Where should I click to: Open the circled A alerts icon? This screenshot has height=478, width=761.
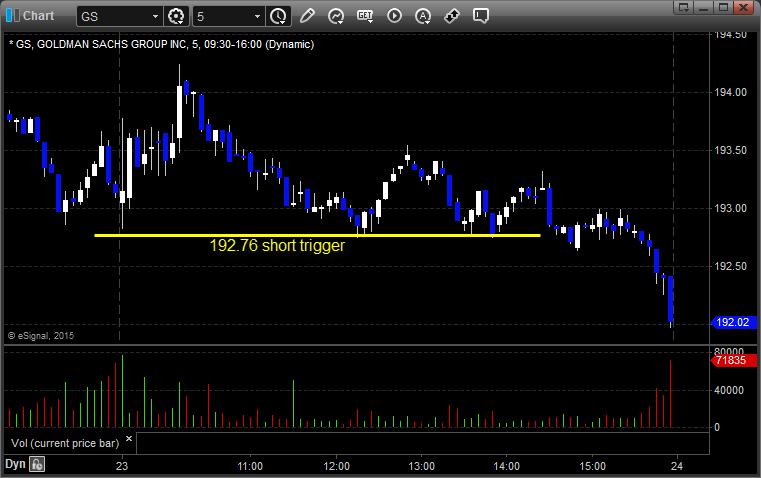pos(423,16)
